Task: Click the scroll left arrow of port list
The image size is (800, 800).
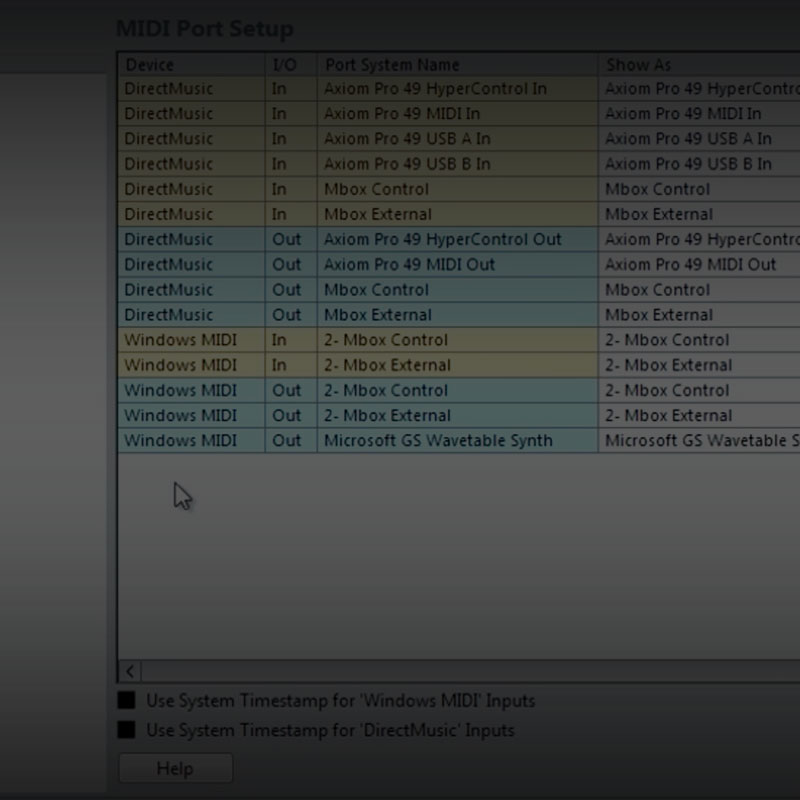Action: coord(130,671)
